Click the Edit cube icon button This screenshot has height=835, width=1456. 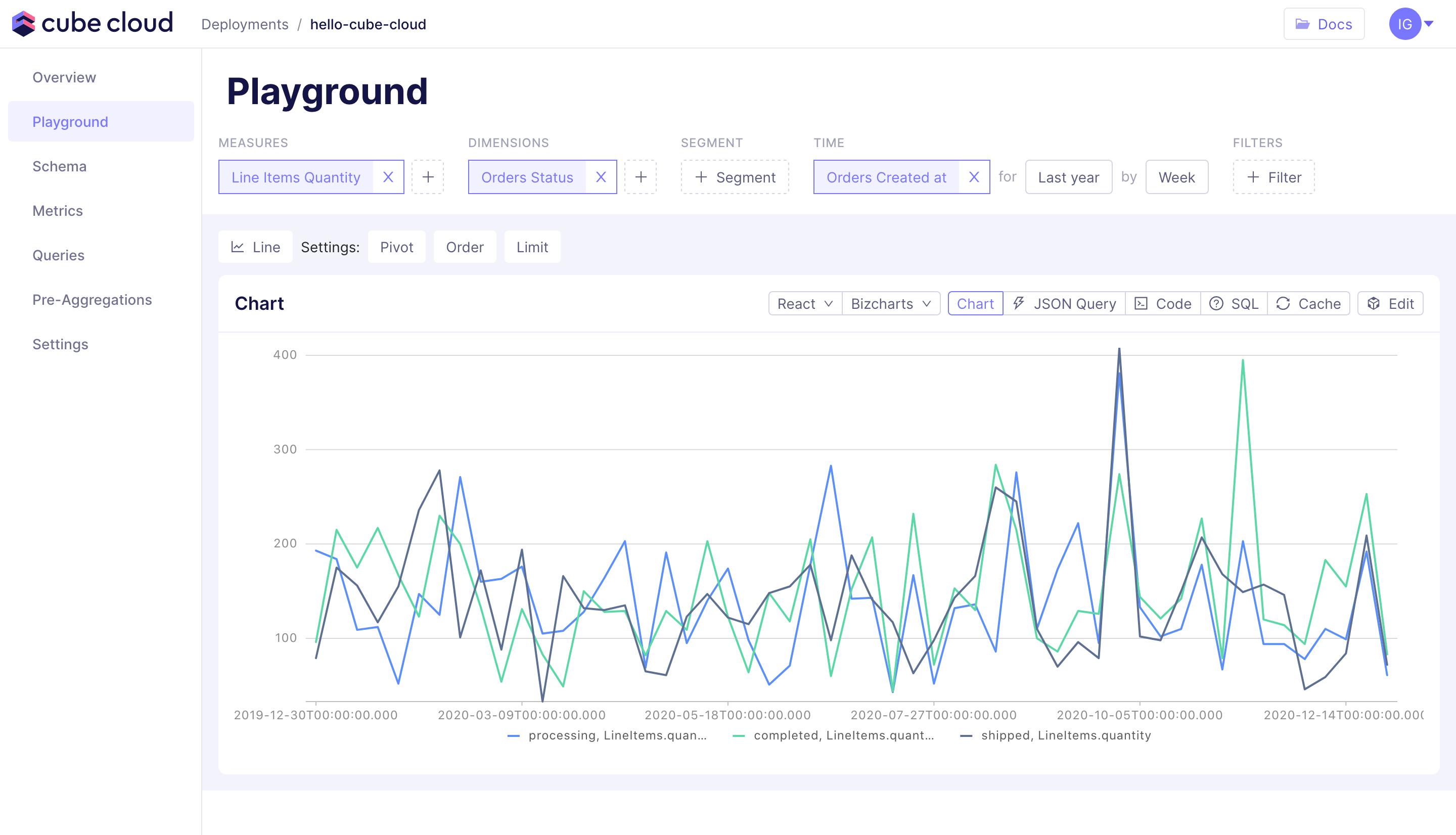tap(1390, 303)
